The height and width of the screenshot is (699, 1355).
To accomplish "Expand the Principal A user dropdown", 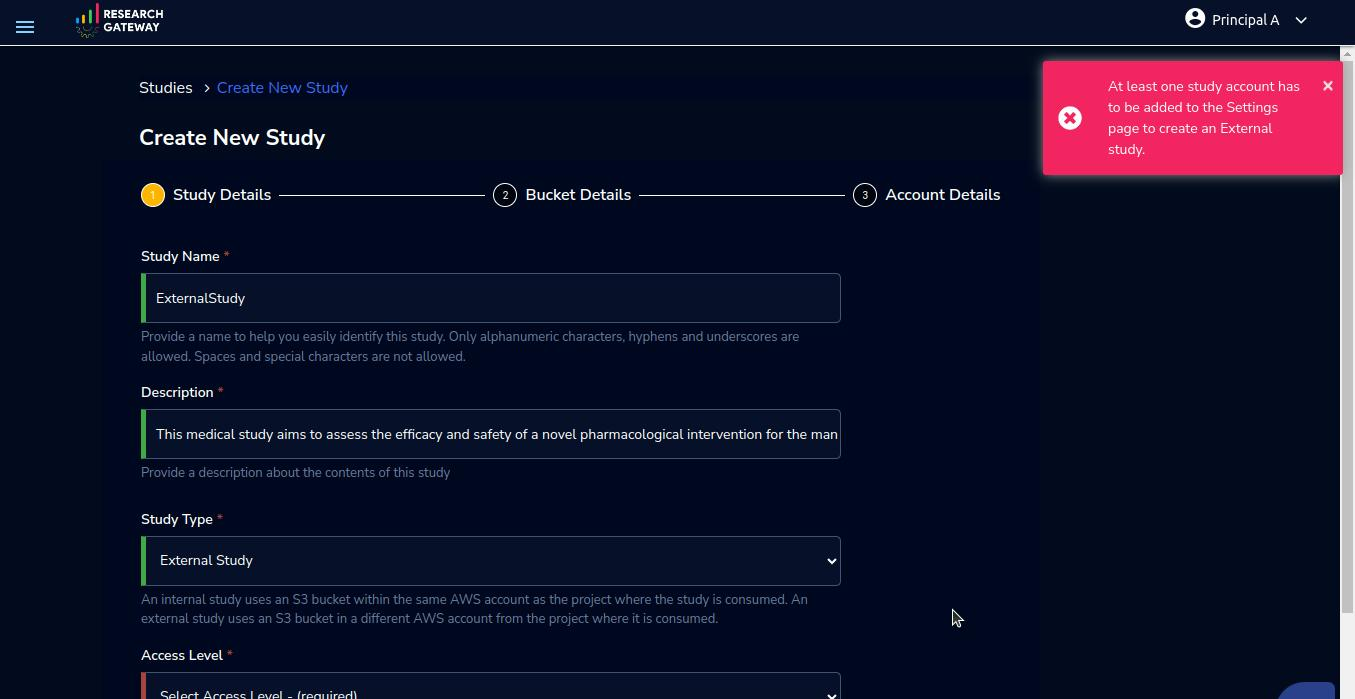I will pos(1301,20).
